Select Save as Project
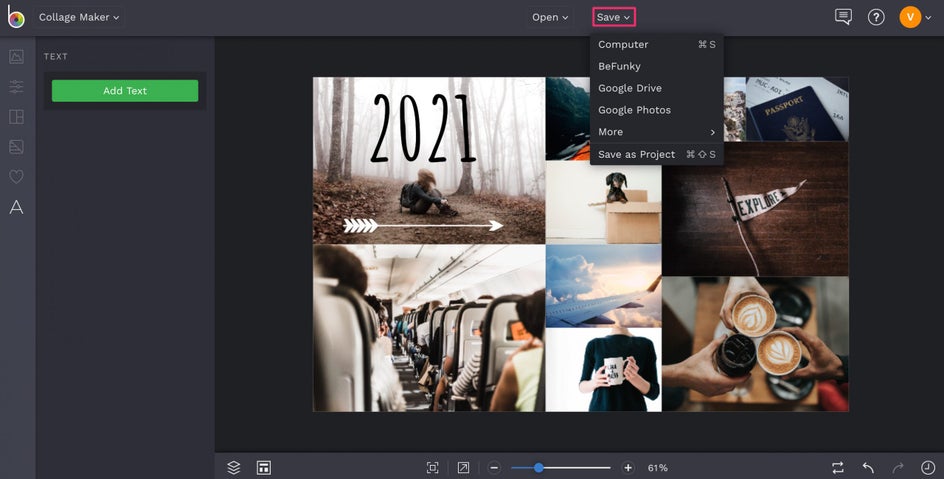 click(x=657, y=155)
